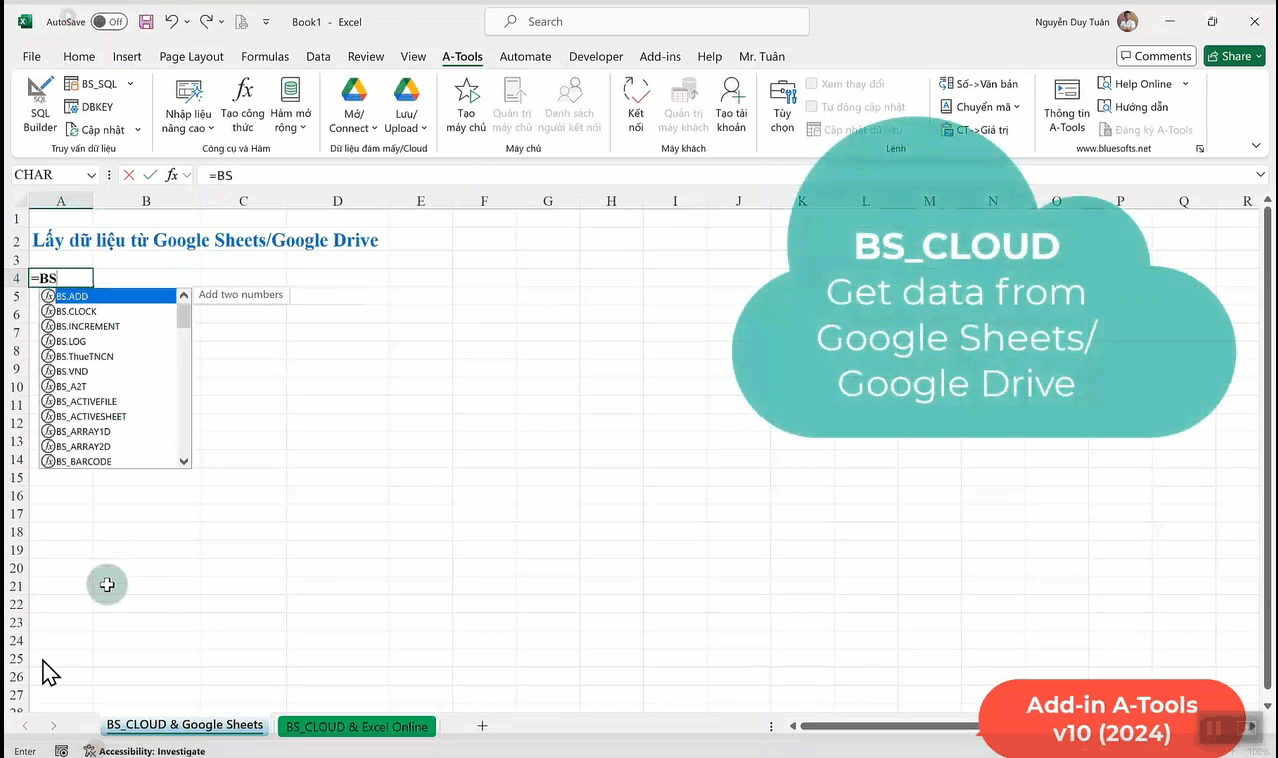The height and width of the screenshot is (758, 1278).
Task: Click Lưu/Upload Google Drive icon
Action: 406,91
